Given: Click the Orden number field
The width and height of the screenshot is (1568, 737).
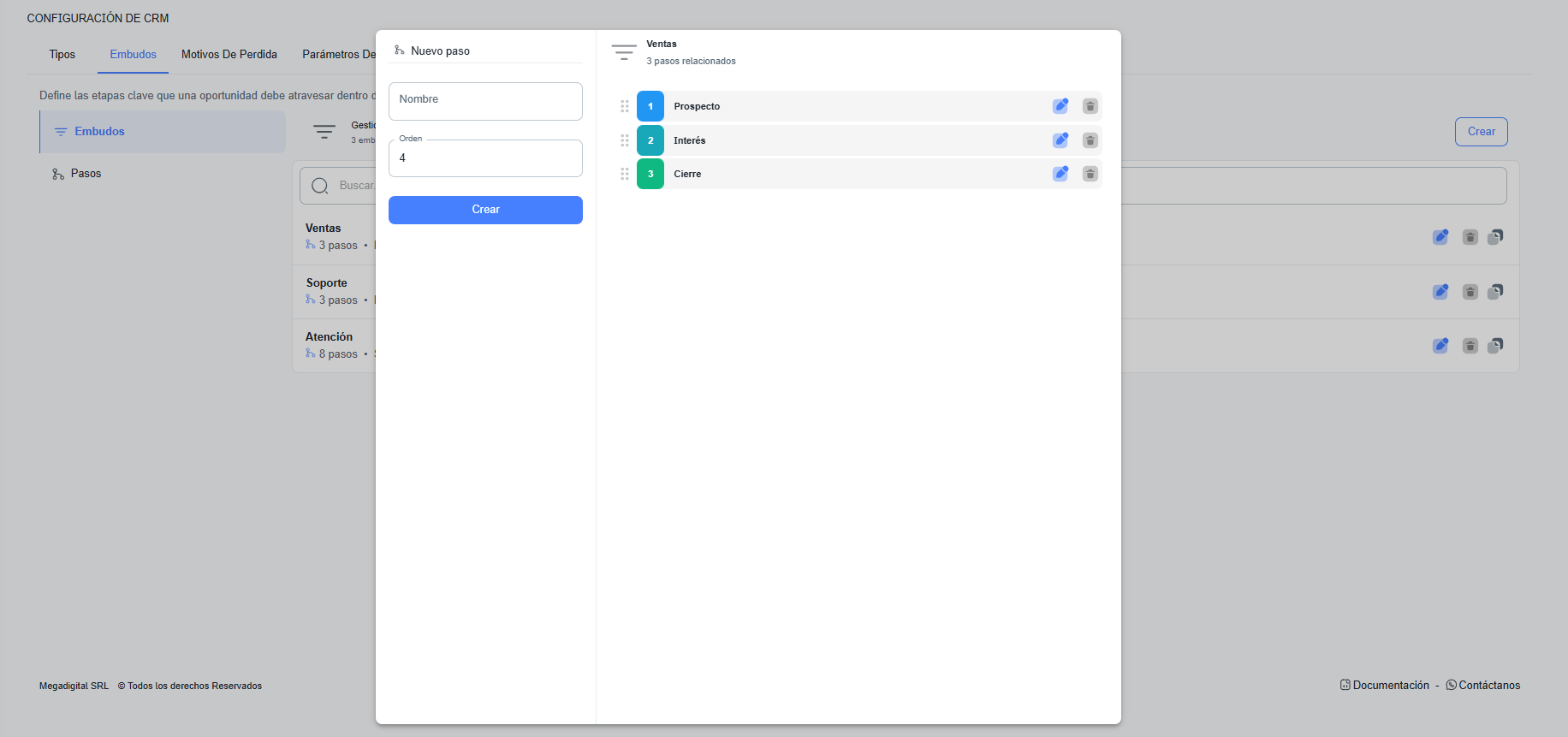Looking at the screenshot, I should click(485, 158).
